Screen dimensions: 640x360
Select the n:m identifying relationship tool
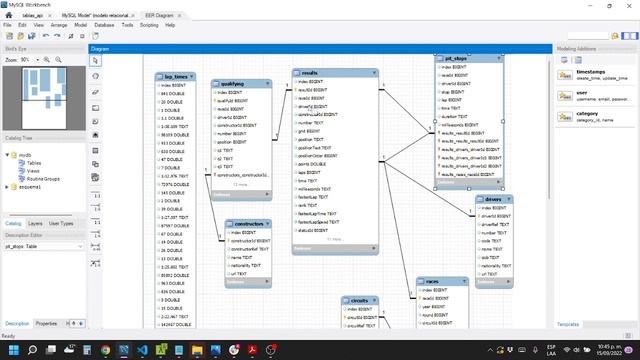(x=96, y=248)
